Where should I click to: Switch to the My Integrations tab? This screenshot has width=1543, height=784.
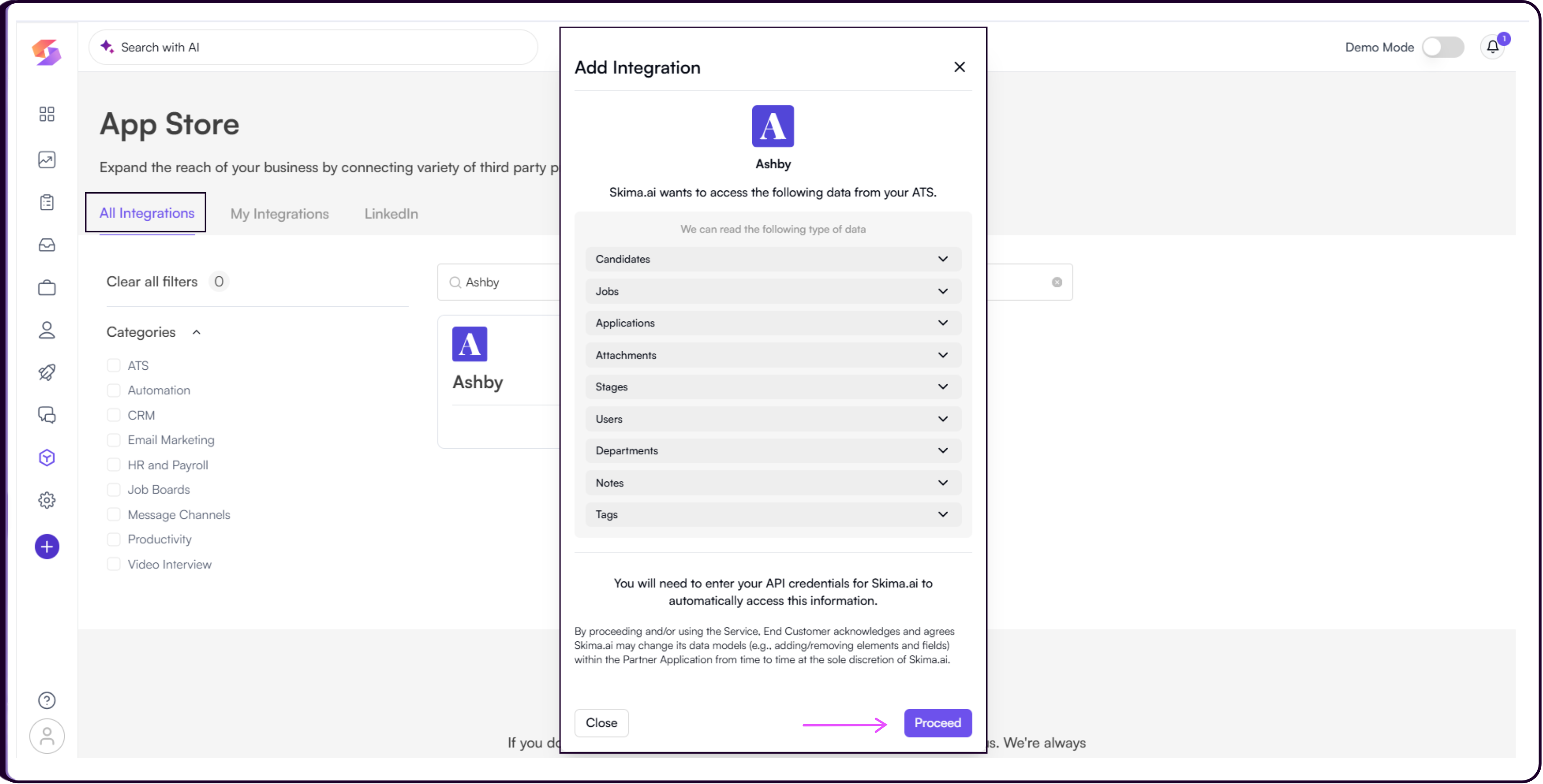click(x=279, y=213)
